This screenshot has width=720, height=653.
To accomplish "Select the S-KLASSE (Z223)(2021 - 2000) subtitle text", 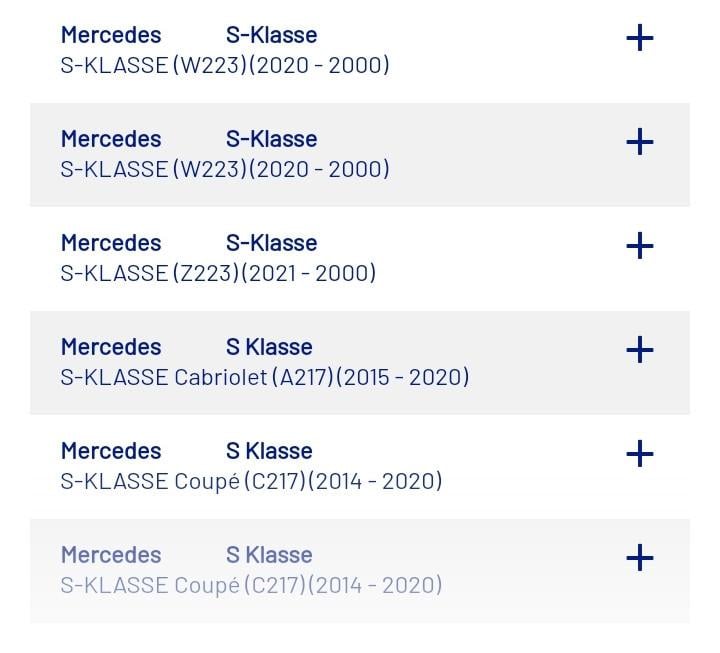I will pos(218,273).
